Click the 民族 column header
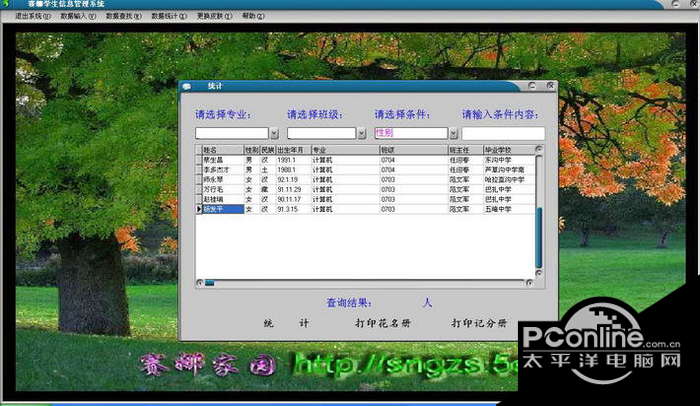This screenshot has height=406, width=700. click(x=268, y=150)
